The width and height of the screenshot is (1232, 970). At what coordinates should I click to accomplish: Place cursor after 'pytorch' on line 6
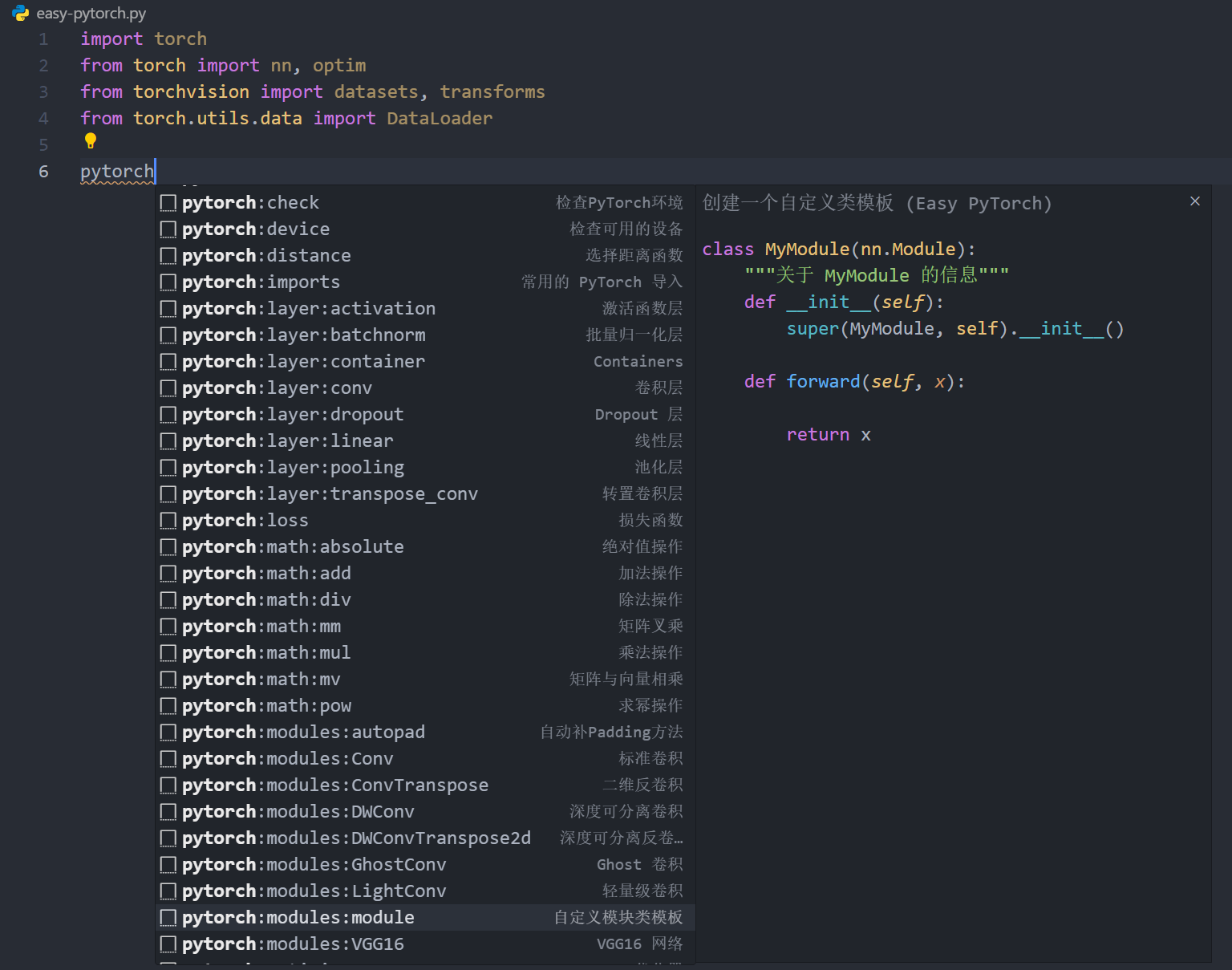(155, 172)
